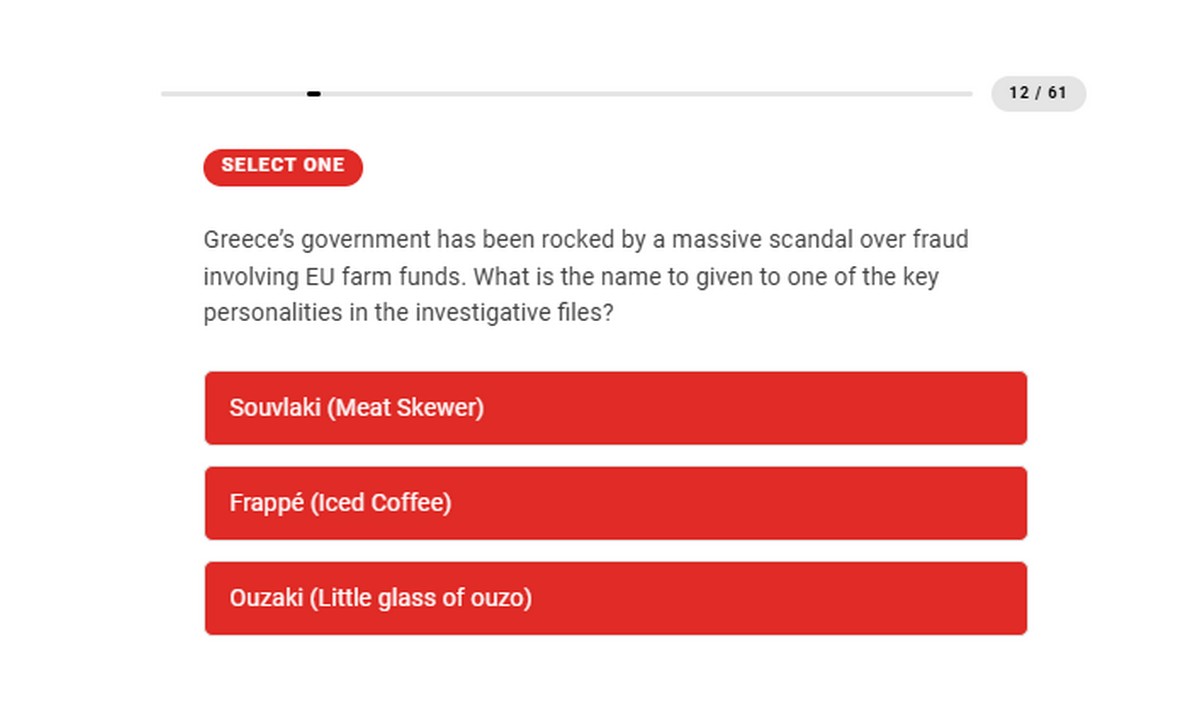Choose the Frappé (Iced Coffee) option

pos(615,503)
